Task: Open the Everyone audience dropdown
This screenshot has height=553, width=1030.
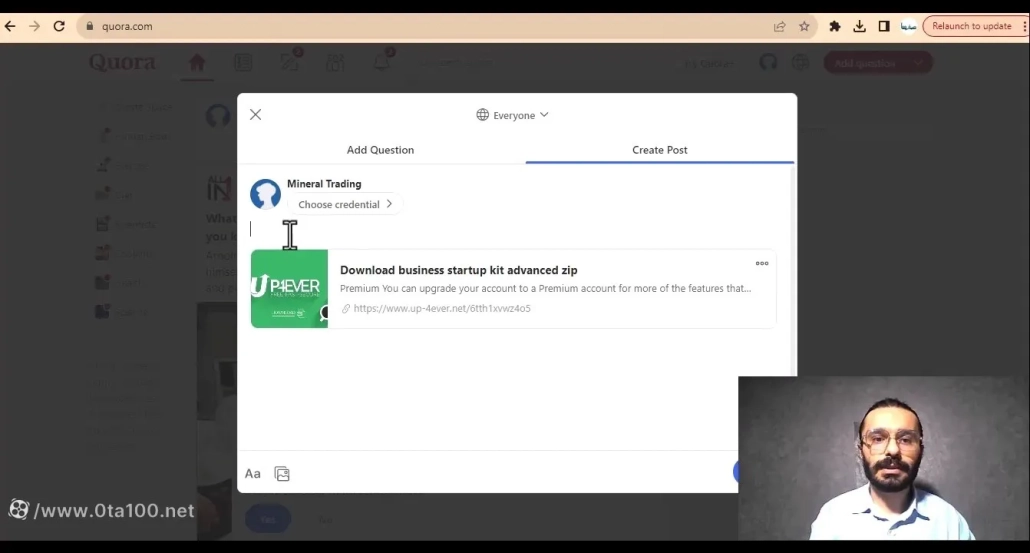Action: pos(512,115)
